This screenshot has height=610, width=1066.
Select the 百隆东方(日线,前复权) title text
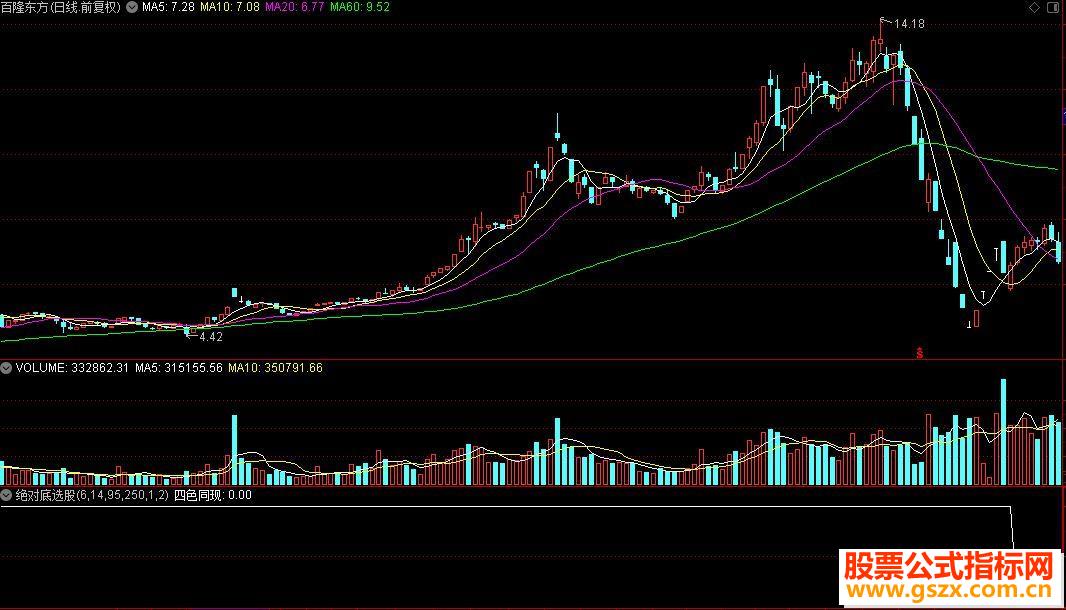tap(61, 7)
